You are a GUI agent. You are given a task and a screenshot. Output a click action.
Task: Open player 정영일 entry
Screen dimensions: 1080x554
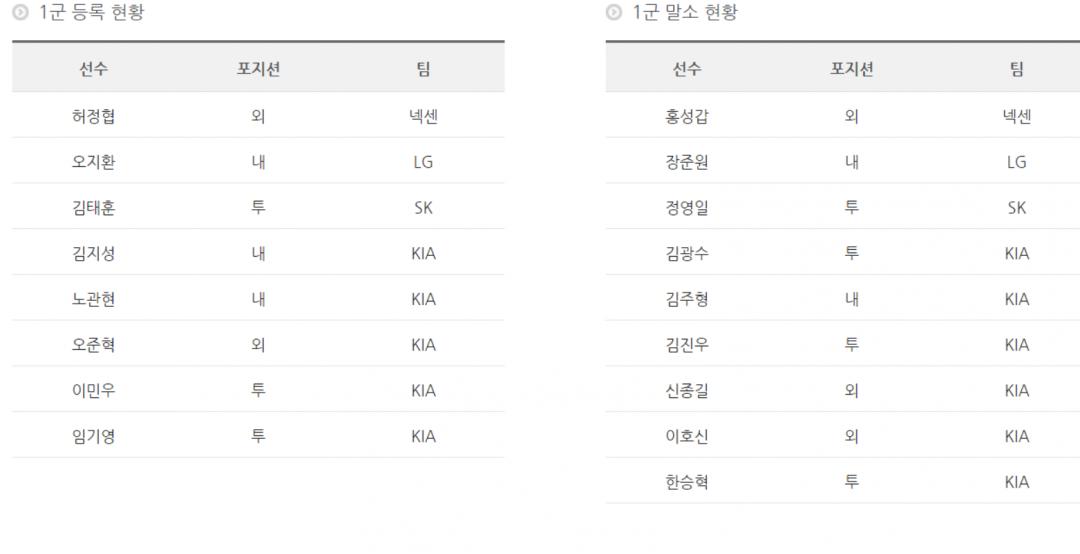point(687,208)
